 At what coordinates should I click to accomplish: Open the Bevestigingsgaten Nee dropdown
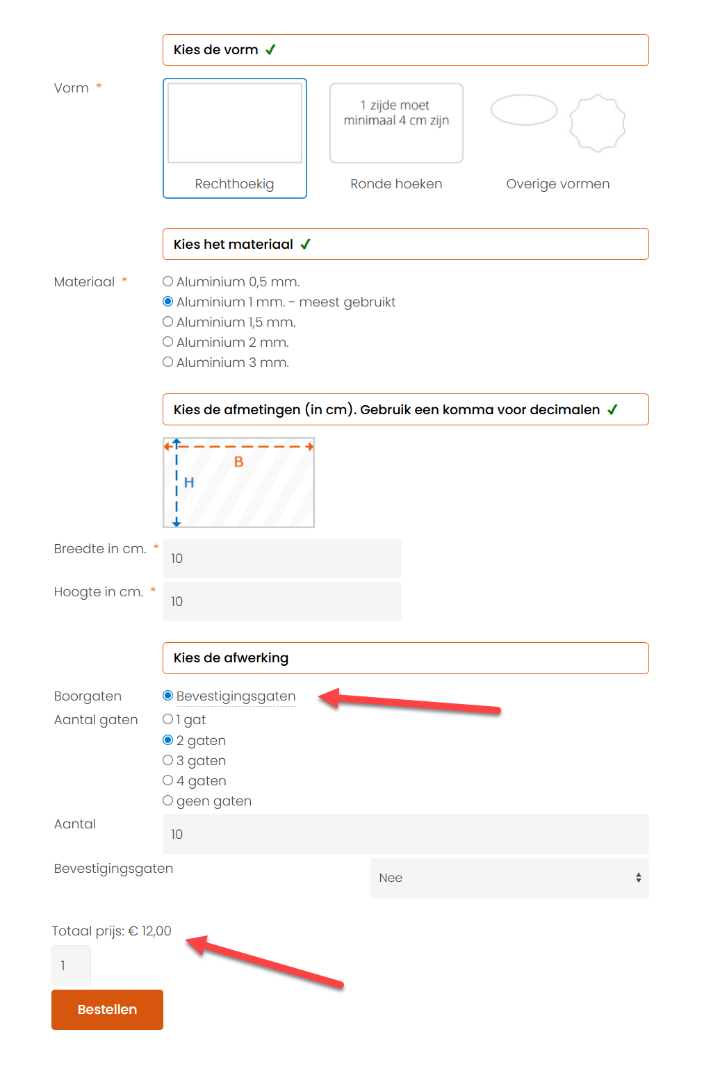pos(509,878)
